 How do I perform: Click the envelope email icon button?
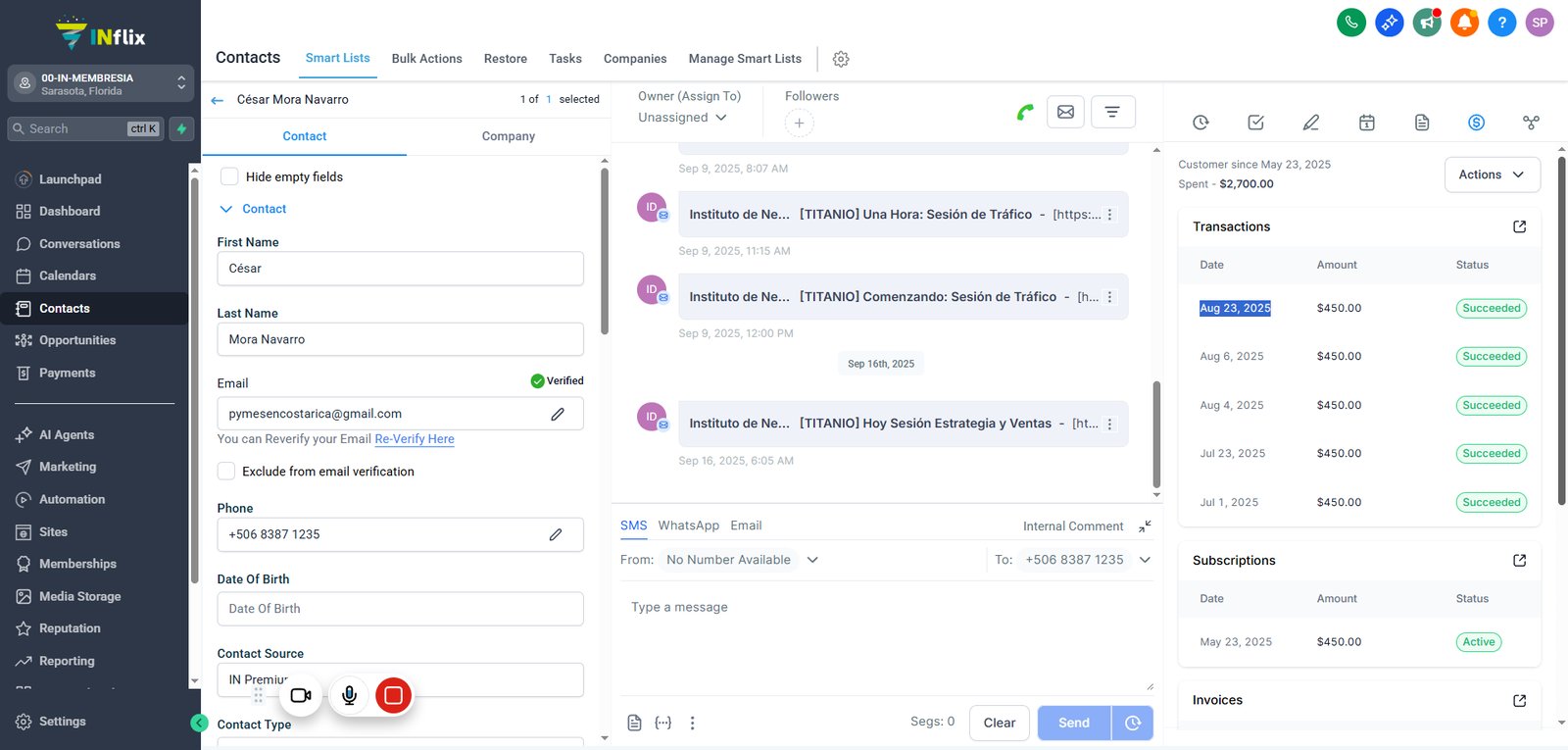[1065, 112]
